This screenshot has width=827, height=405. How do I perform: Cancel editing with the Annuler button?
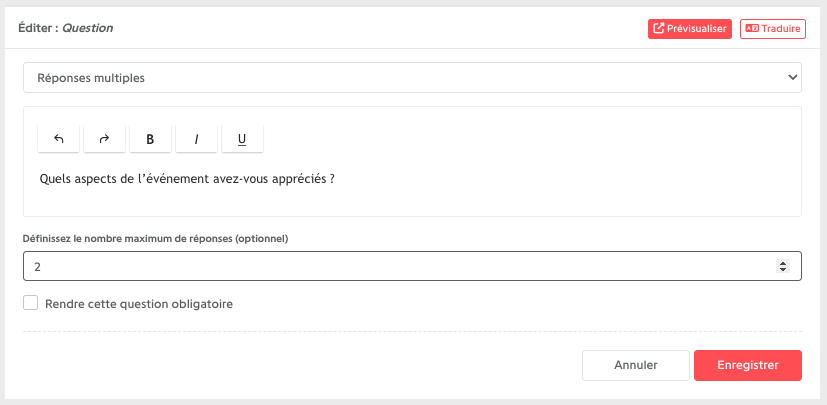point(636,365)
